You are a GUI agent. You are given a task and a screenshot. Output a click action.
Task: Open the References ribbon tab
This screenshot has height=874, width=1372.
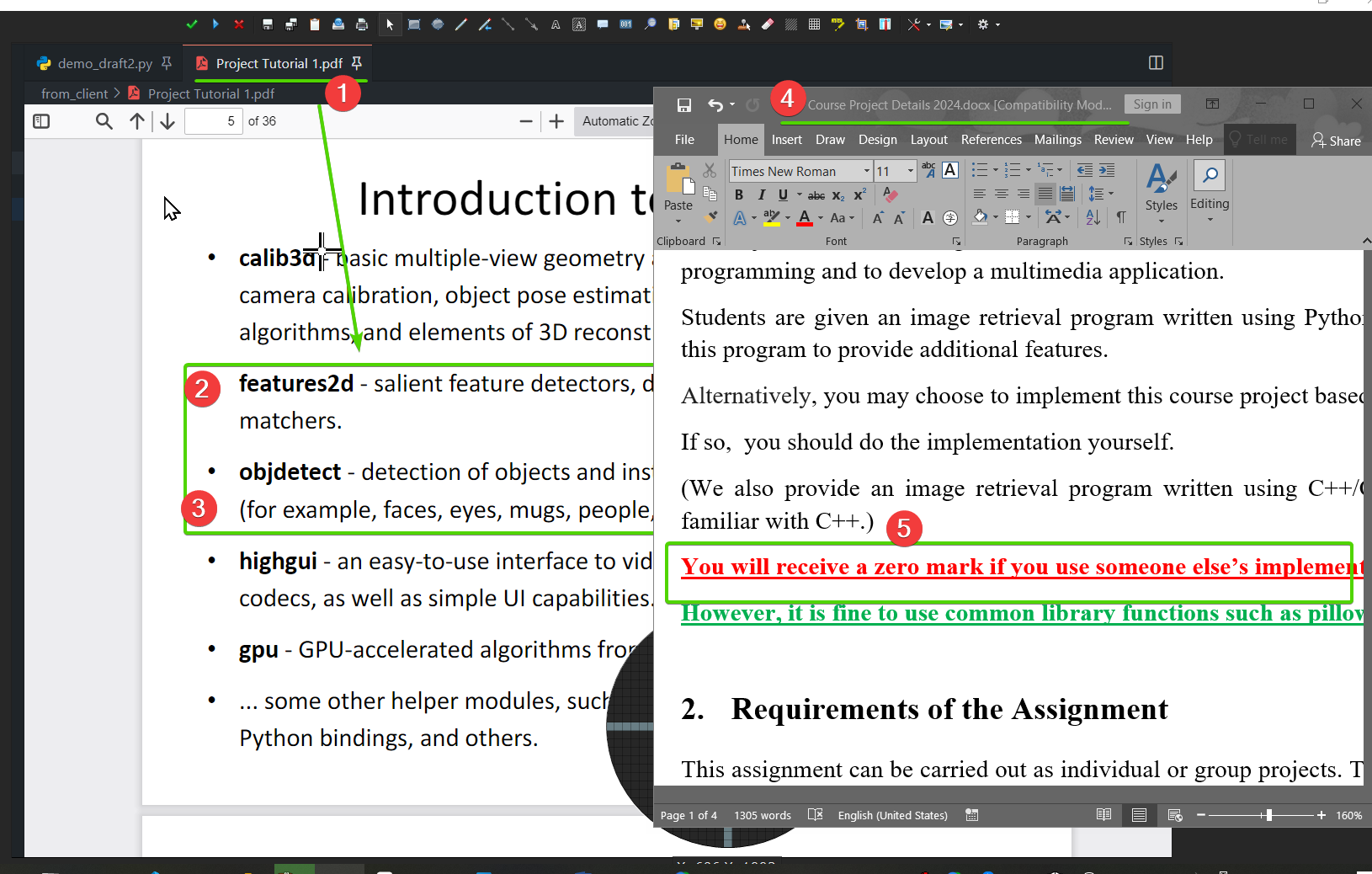tap(991, 140)
